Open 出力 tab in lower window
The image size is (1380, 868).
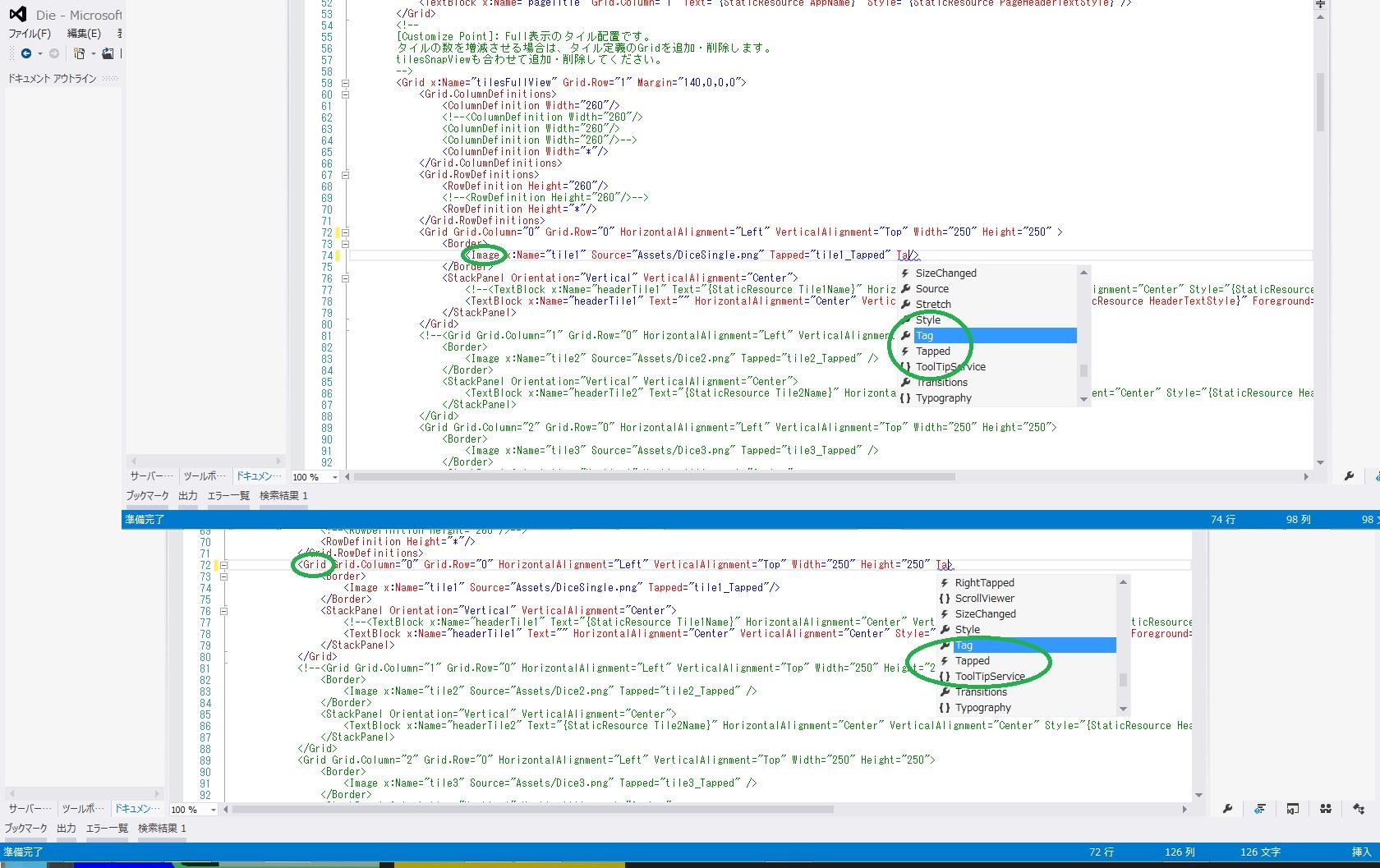point(67,829)
